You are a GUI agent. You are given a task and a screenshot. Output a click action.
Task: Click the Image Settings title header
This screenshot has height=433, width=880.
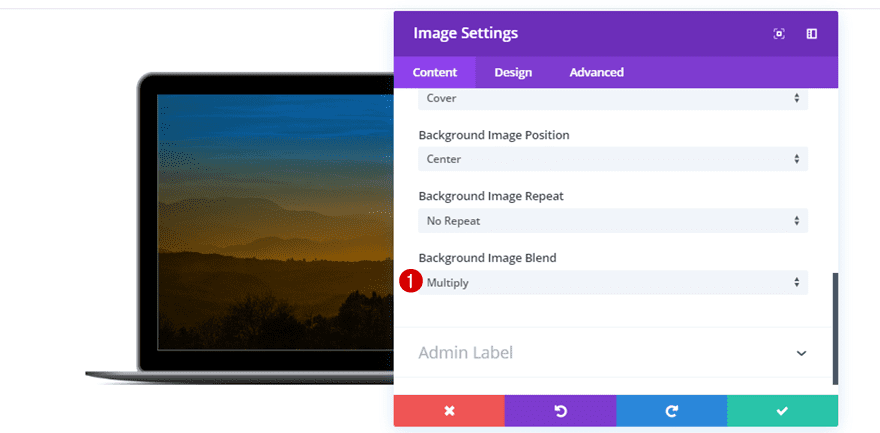(466, 34)
